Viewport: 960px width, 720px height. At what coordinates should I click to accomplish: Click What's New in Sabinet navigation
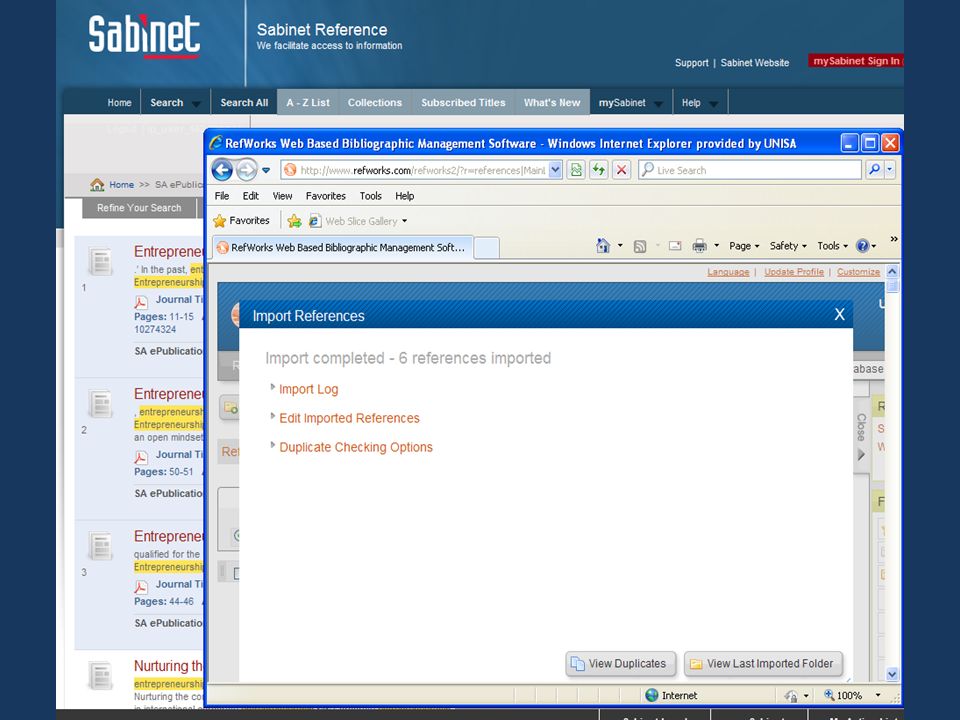(552, 103)
